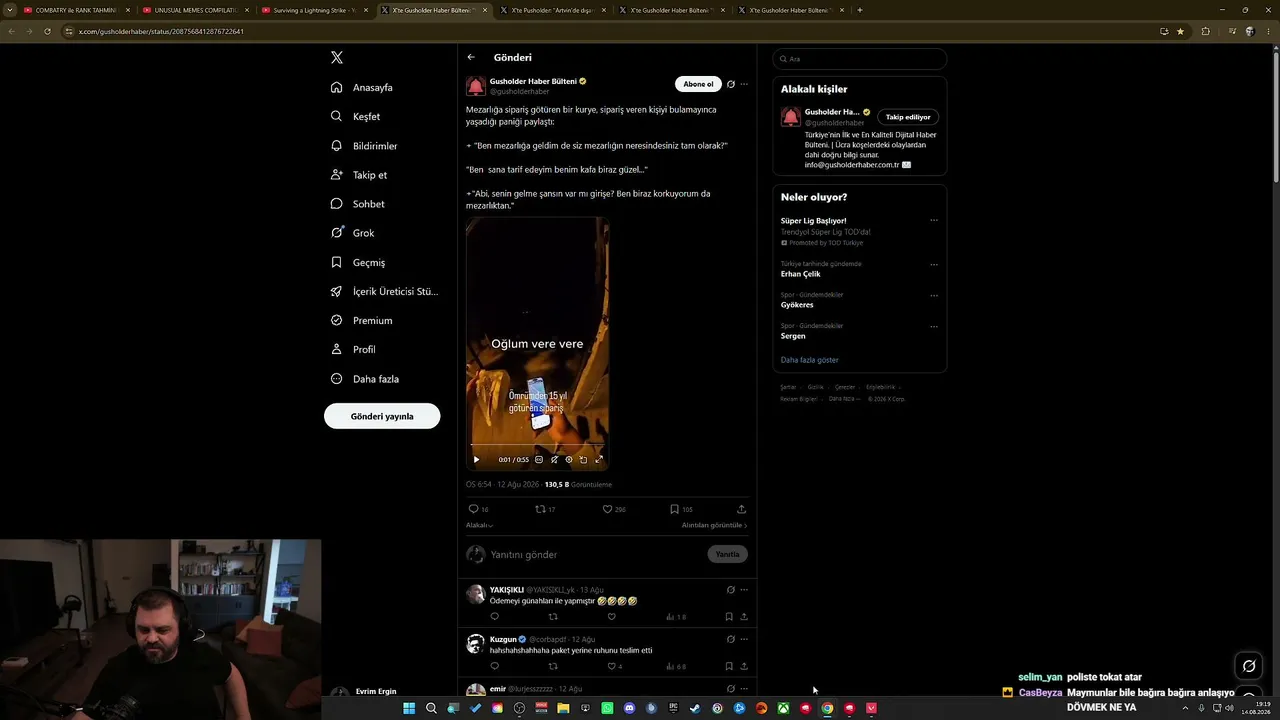Bookmark YAKIŞIKLI's reply
The image size is (1280, 720).
pos(729,616)
